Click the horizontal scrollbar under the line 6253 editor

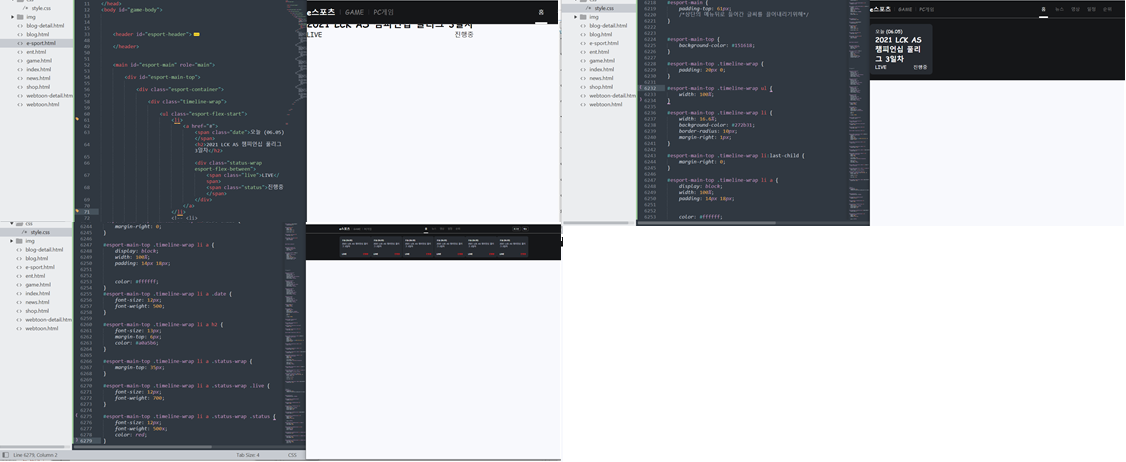pyautogui.click(x=707, y=223)
